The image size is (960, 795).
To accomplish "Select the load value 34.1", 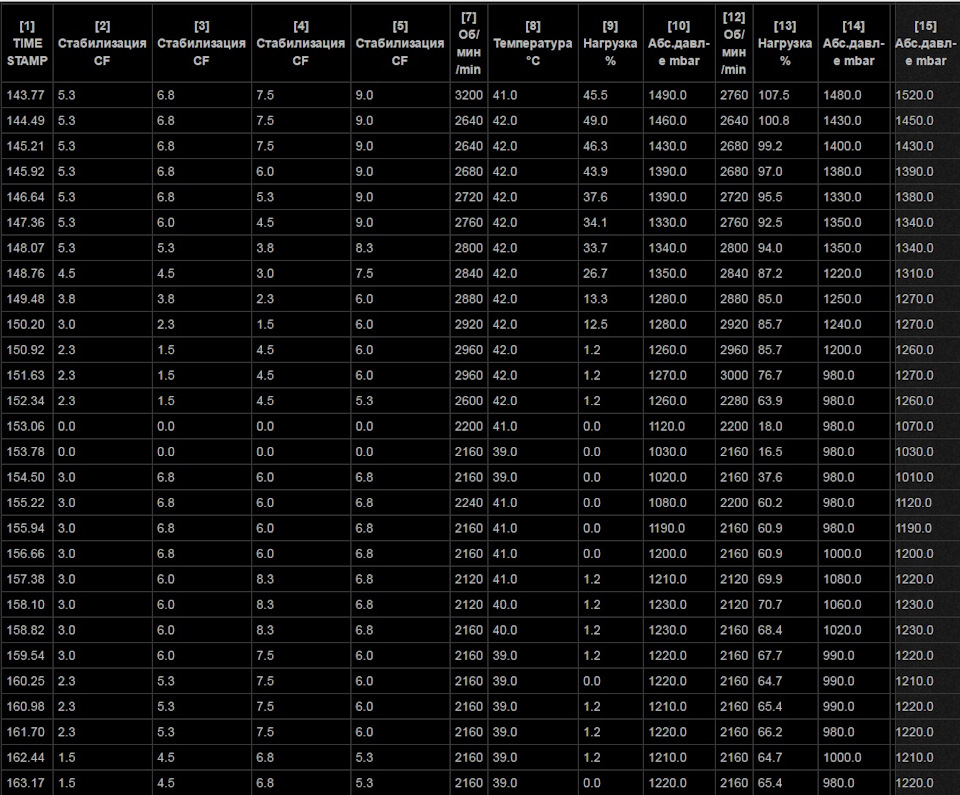I will [x=595, y=222].
